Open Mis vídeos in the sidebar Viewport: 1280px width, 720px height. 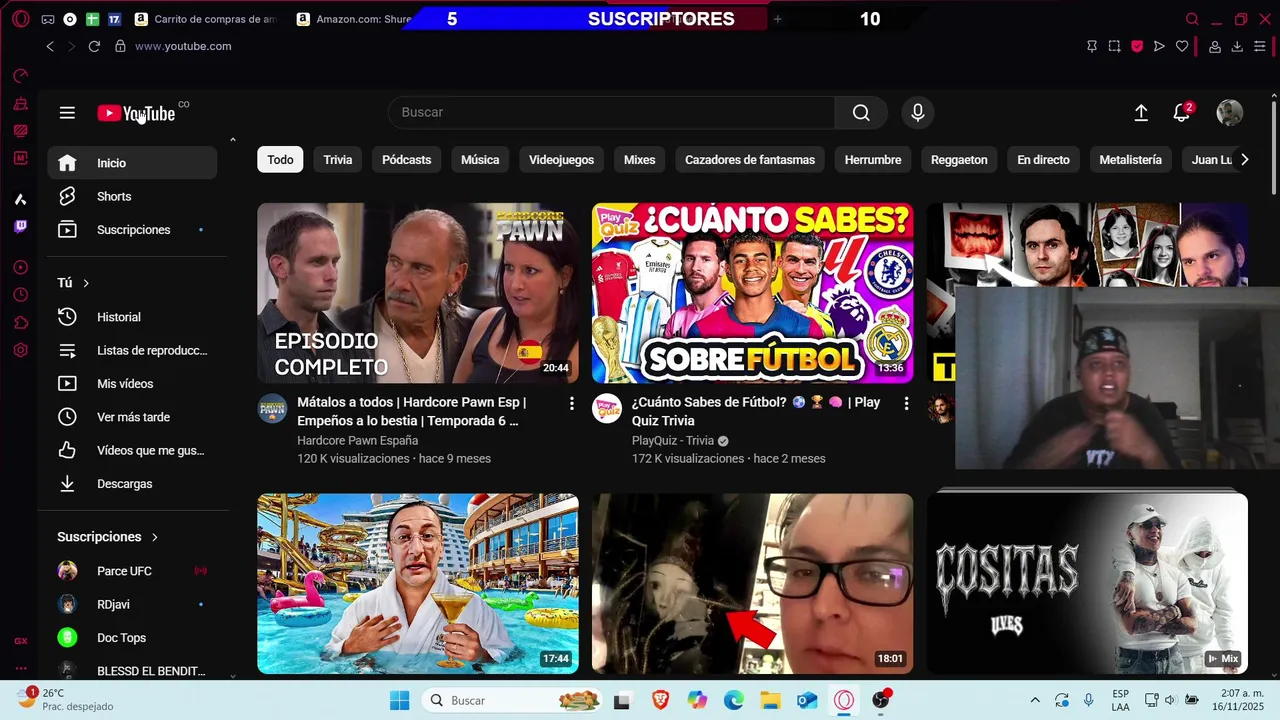132,384
